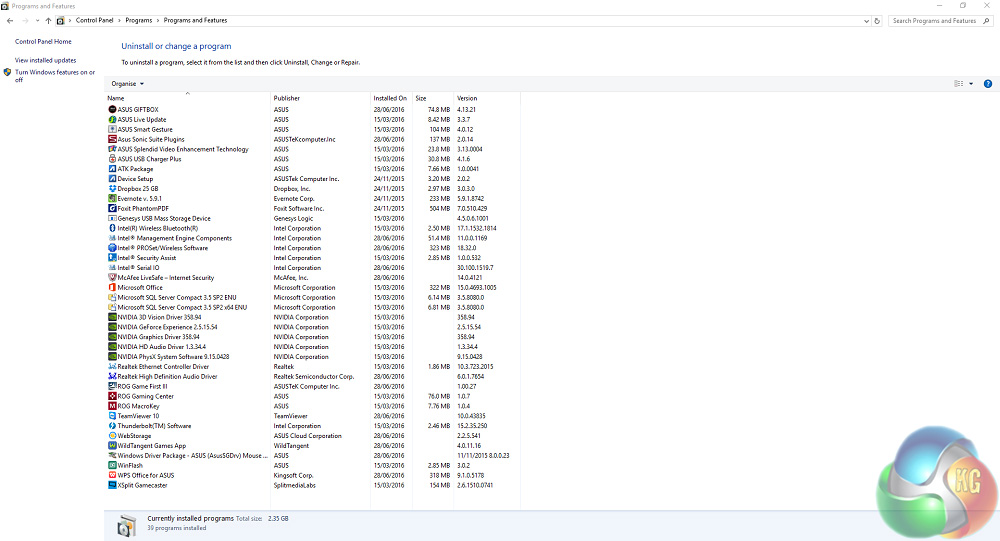Select Intel PROSet/Wireless Software entry
This screenshot has height=541, width=1000.
click(312, 248)
